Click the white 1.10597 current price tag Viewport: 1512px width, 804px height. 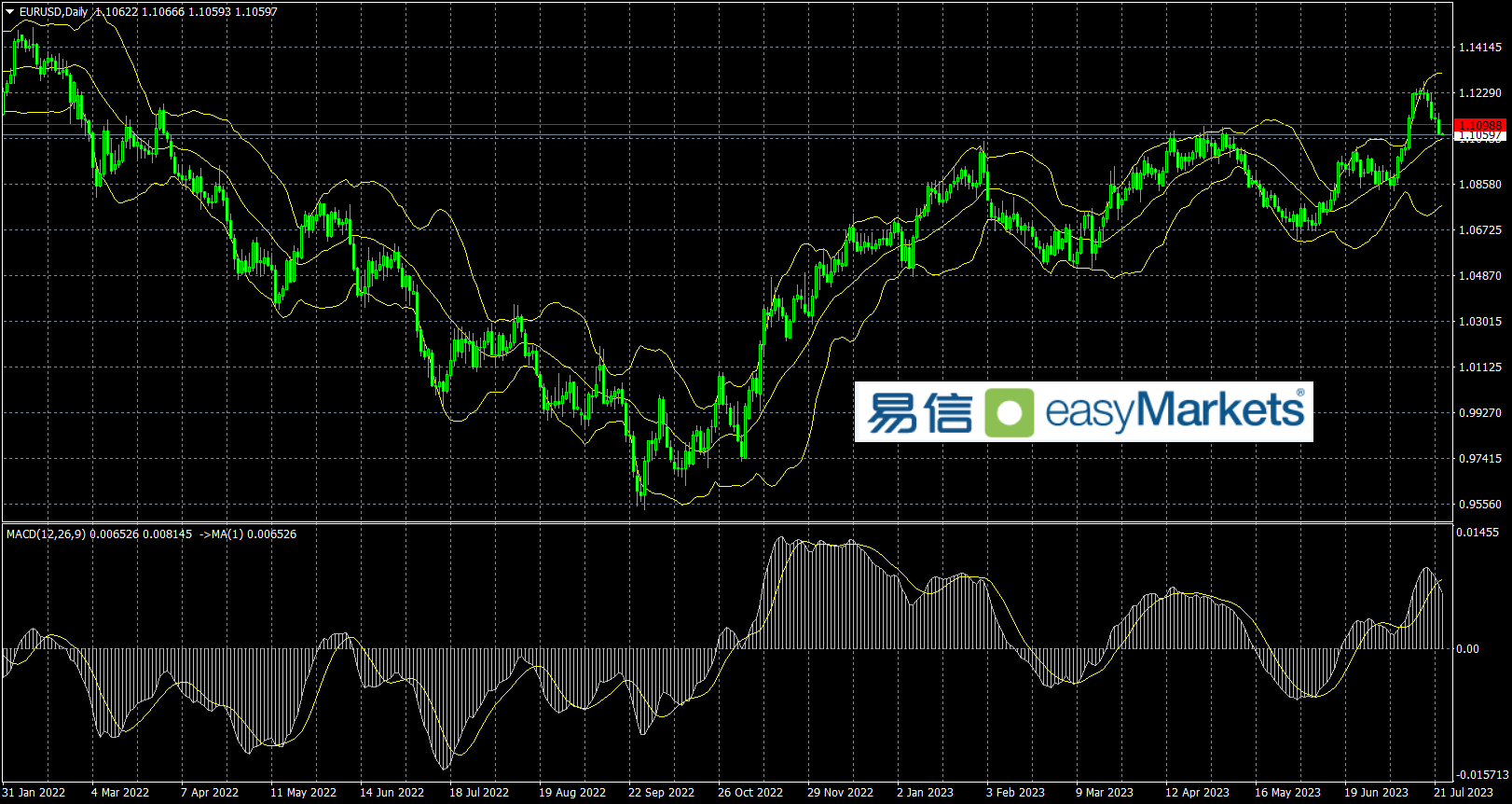[1480, 136]
